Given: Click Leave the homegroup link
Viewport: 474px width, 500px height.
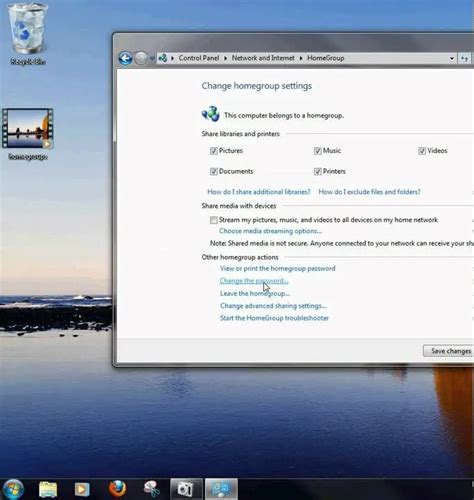Looking at the screenshot, I should click(255, 293).
